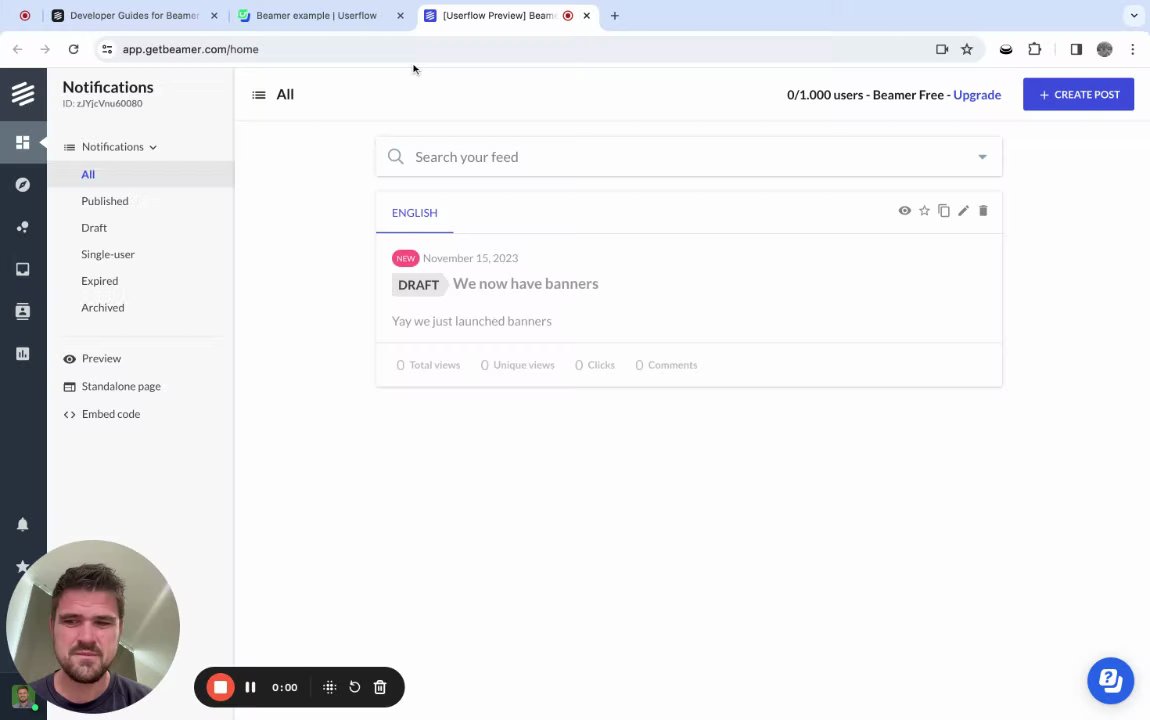1150x720 pixels.
Task: Open the analytics bar chart icon in sidebar
Action: pos(23,353)
